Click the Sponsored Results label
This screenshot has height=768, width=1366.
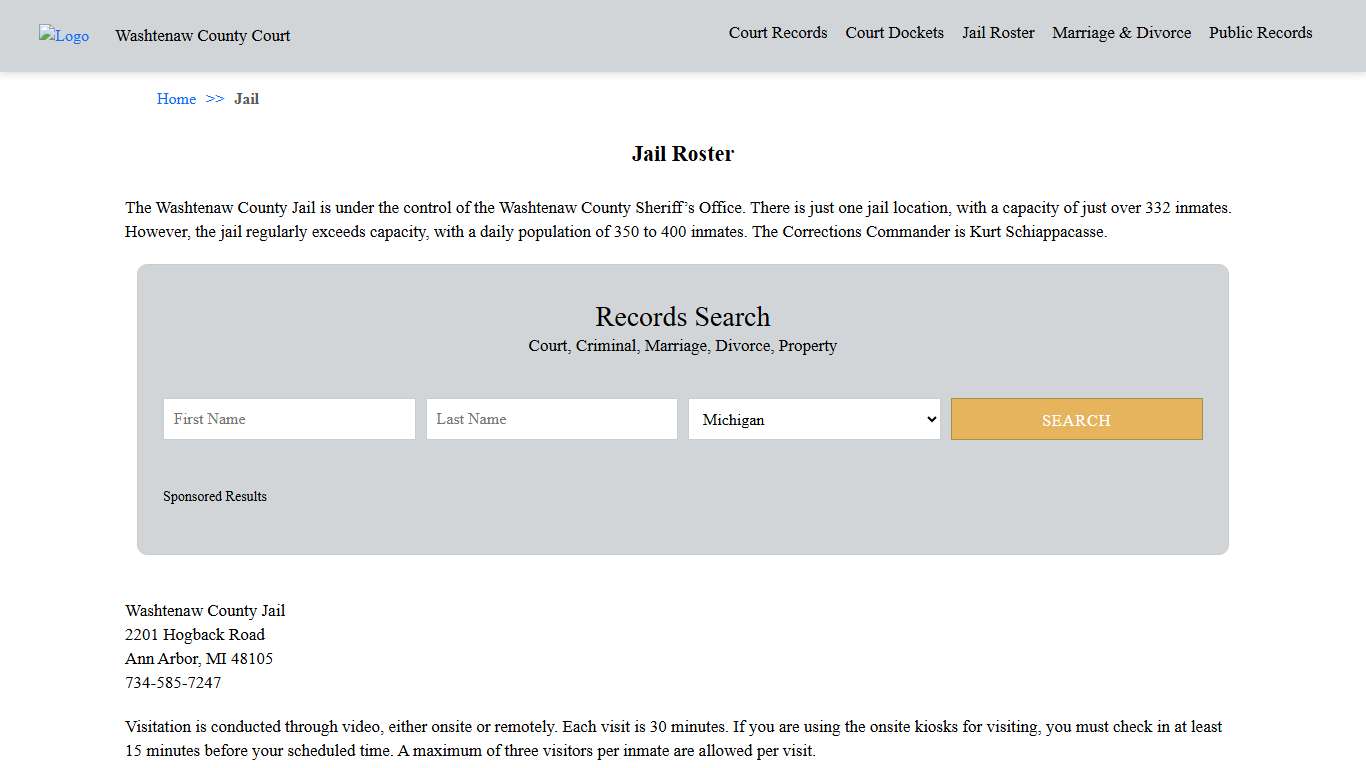pyautogui.click(x=215, y=496)
